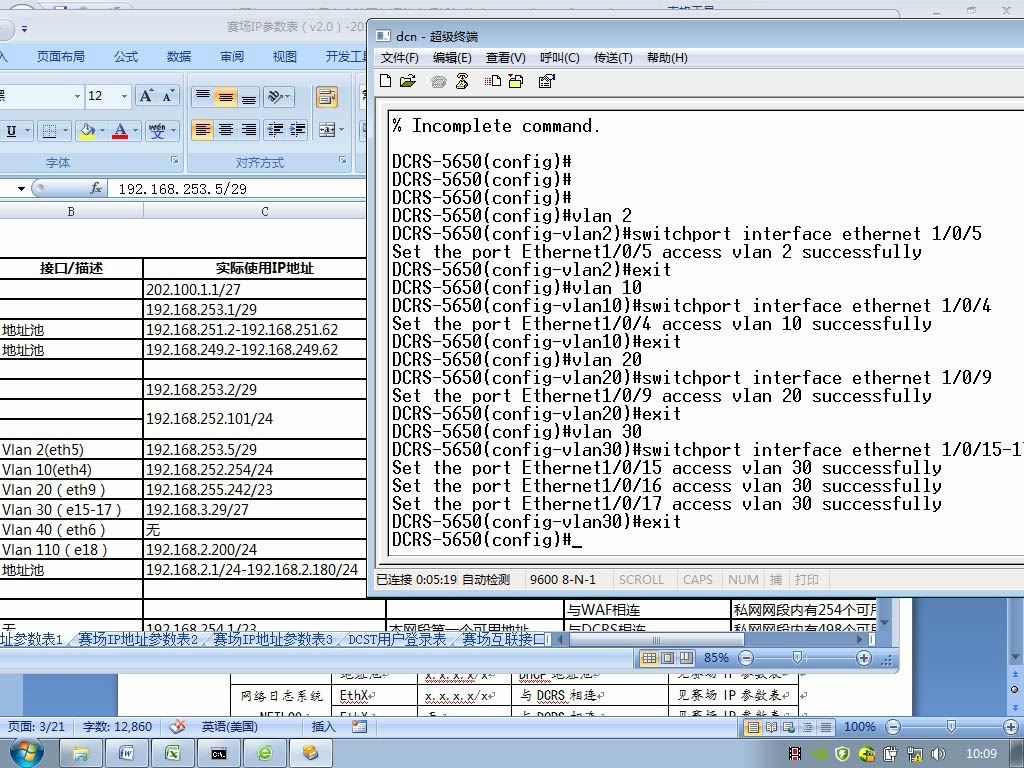Viewport: 1024px width, 768px height.
Task: Open underline style dropdown arrow
Action: [x=27, y=131]
